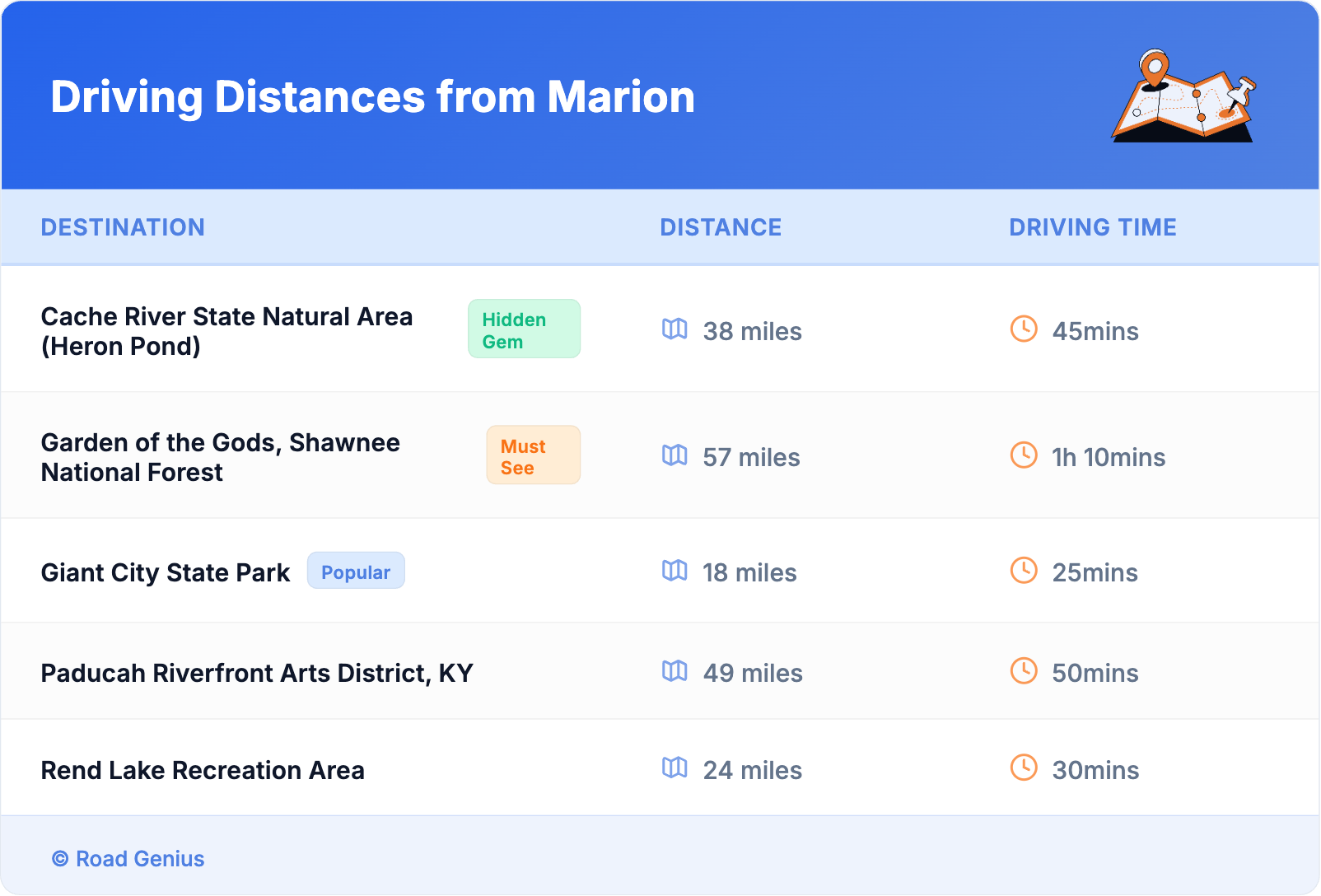Click the map icon beside 24 miles
Image resolution: width=1321 pixels, height=896 pixels.
(x=675, y=768)
